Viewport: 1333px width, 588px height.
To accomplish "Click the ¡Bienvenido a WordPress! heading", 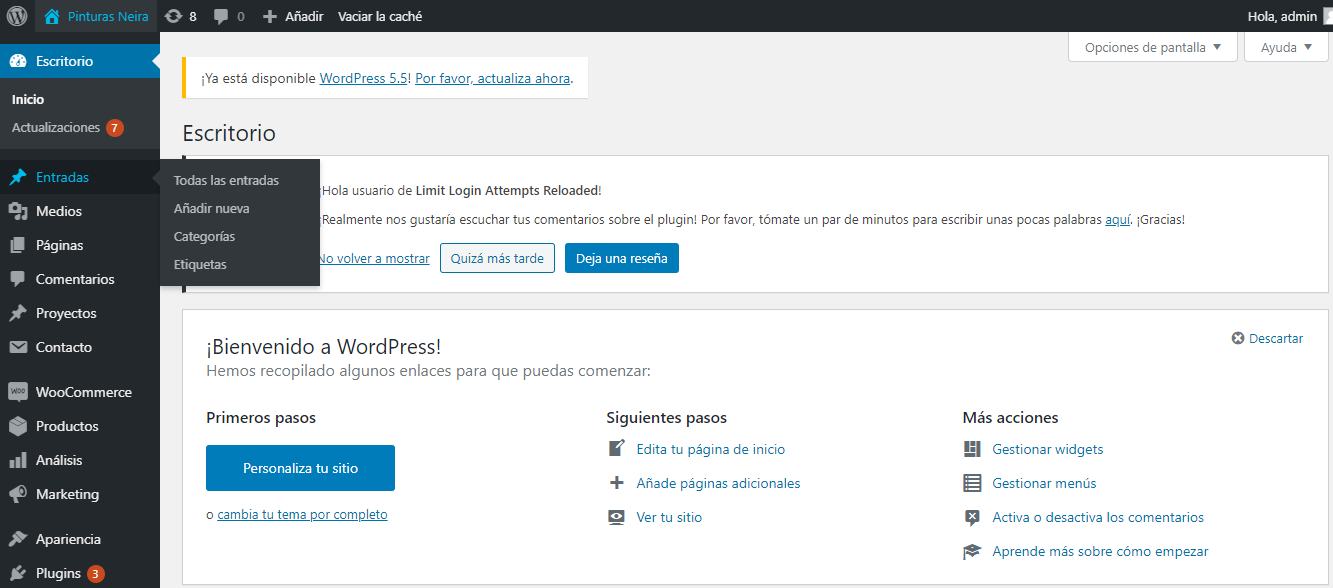I will click(x=323, y=347).
